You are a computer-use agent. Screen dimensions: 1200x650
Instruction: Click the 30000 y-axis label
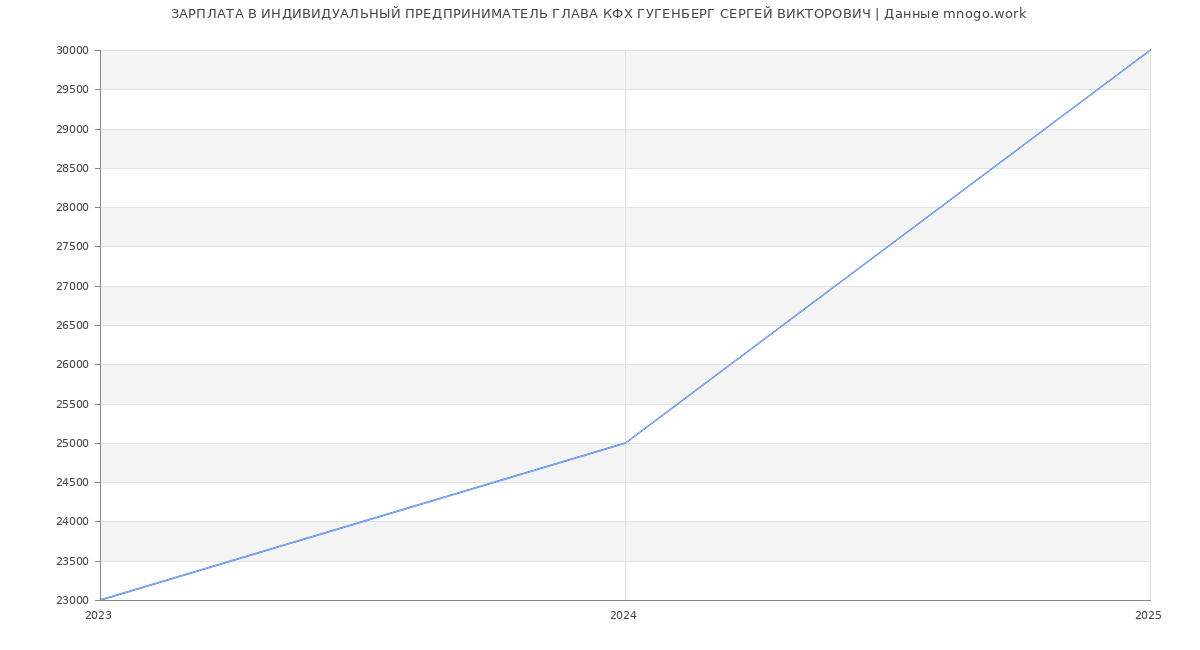(72, 51)
